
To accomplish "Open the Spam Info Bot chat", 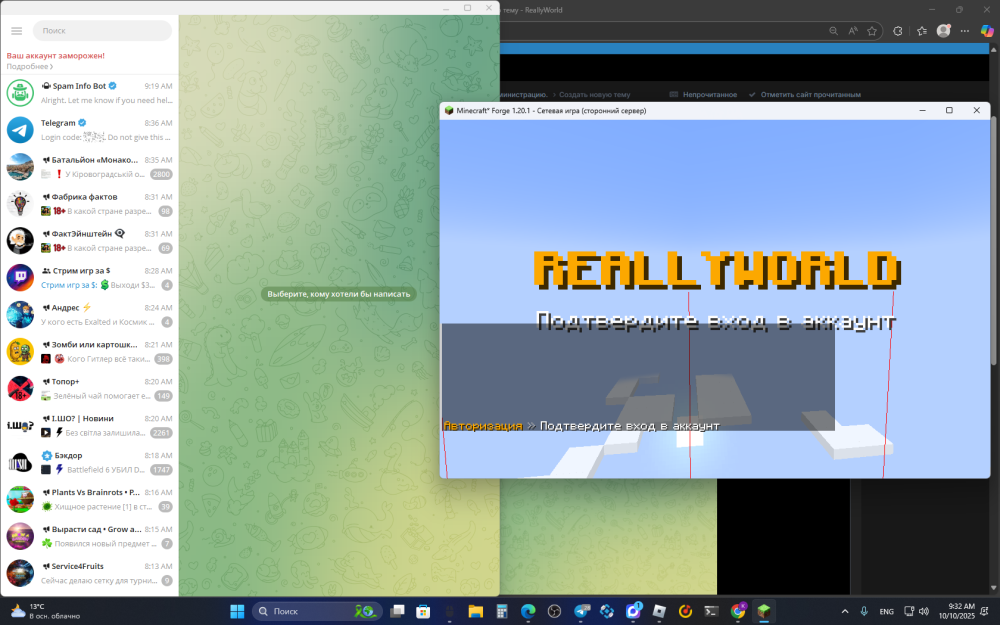I will [x=89, y=93].
